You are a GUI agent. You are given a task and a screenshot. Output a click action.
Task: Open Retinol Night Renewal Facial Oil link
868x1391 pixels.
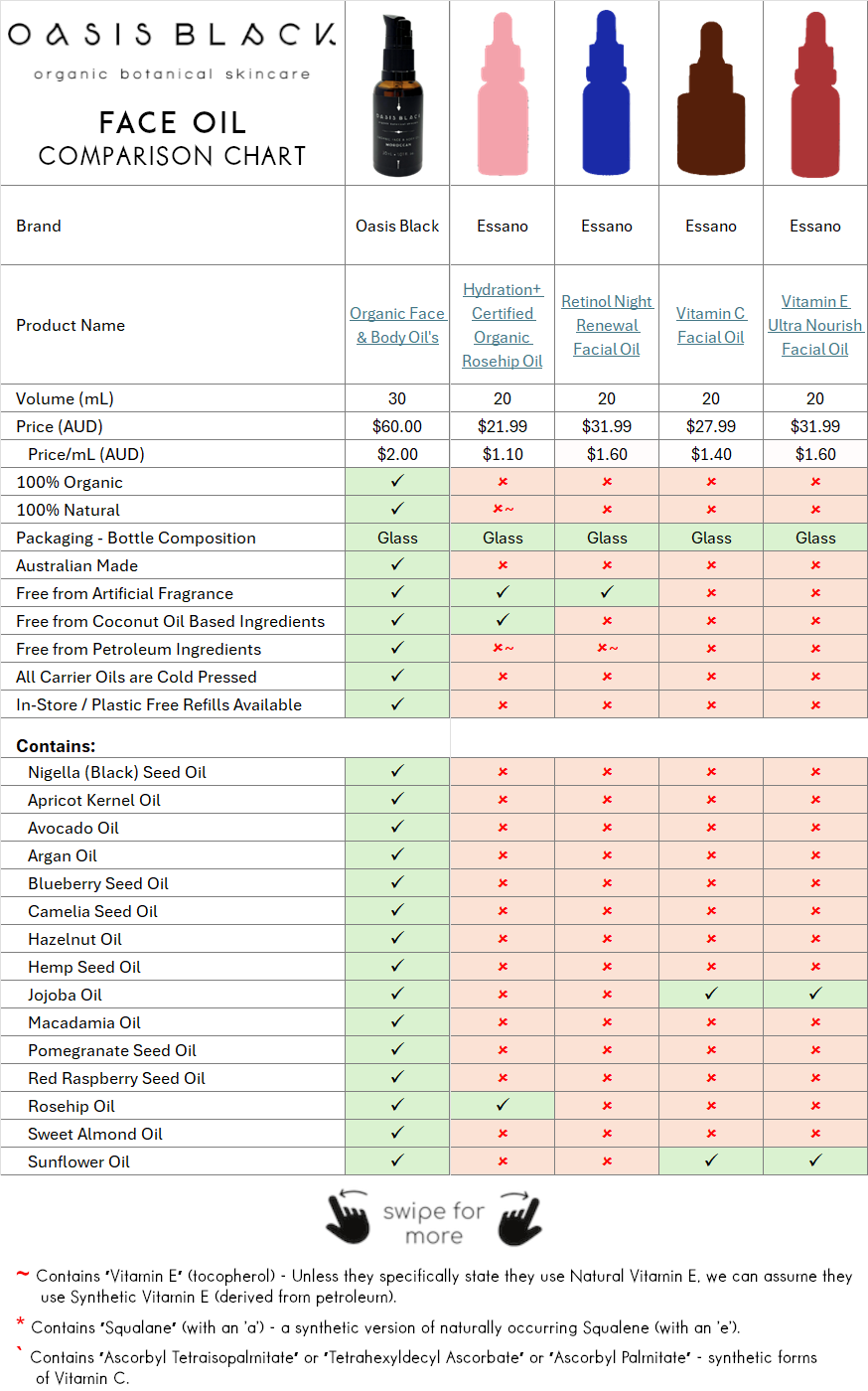pos(607,325)
